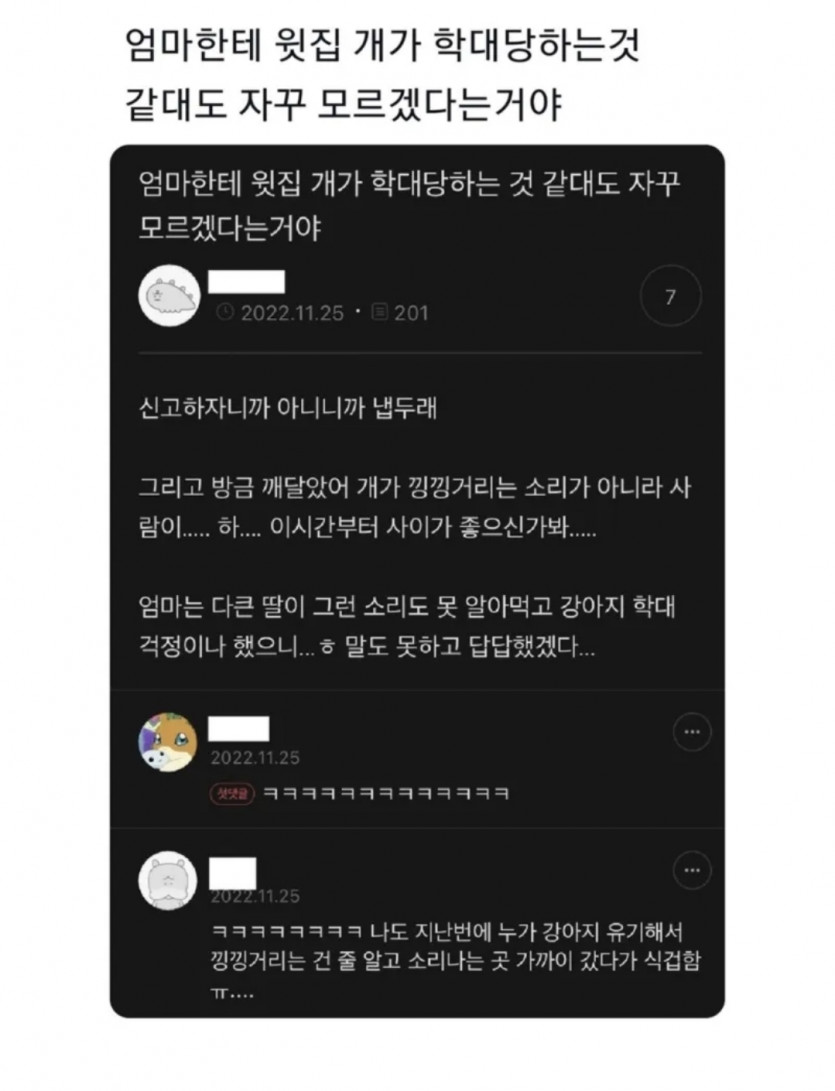Click the post's 2022.11.25 date next to 201
This screenshot has height=1091, width=835.
click(x=292, y=313)
